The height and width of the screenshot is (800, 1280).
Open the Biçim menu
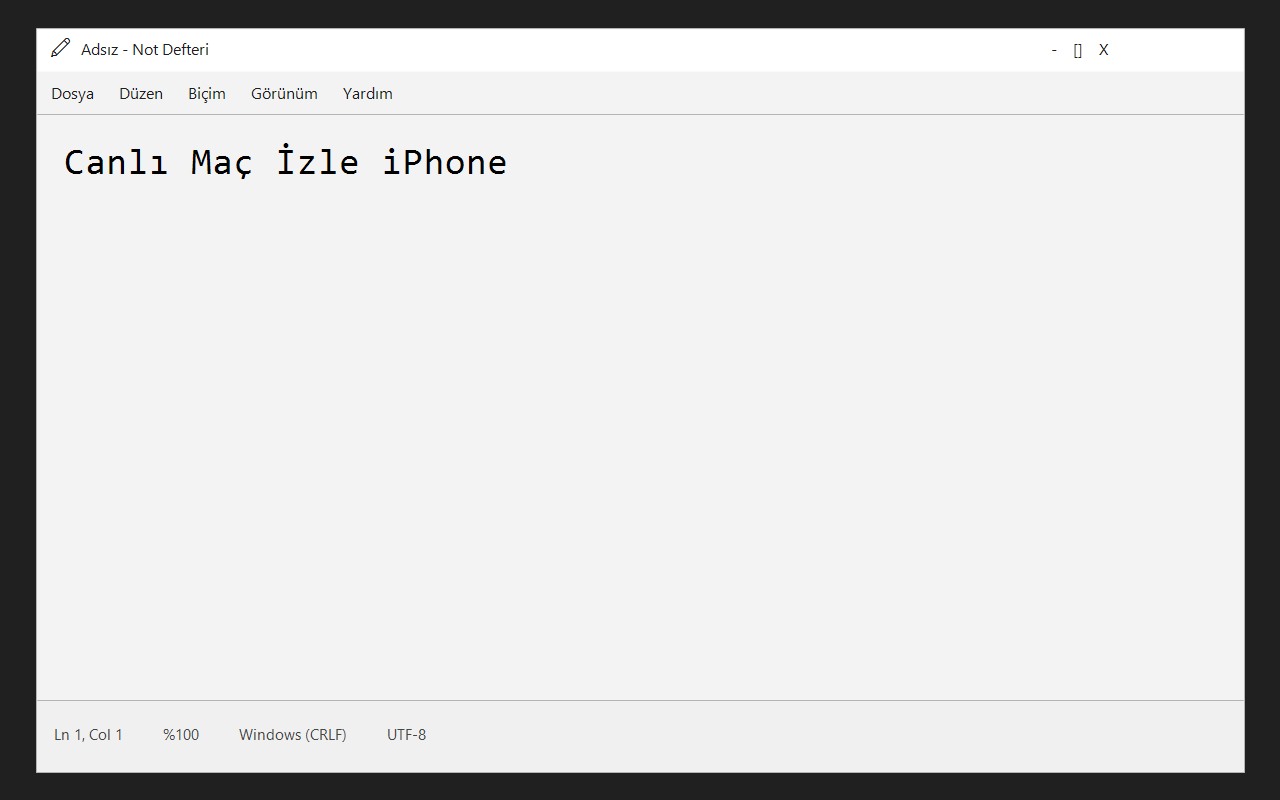click(207, 93)
